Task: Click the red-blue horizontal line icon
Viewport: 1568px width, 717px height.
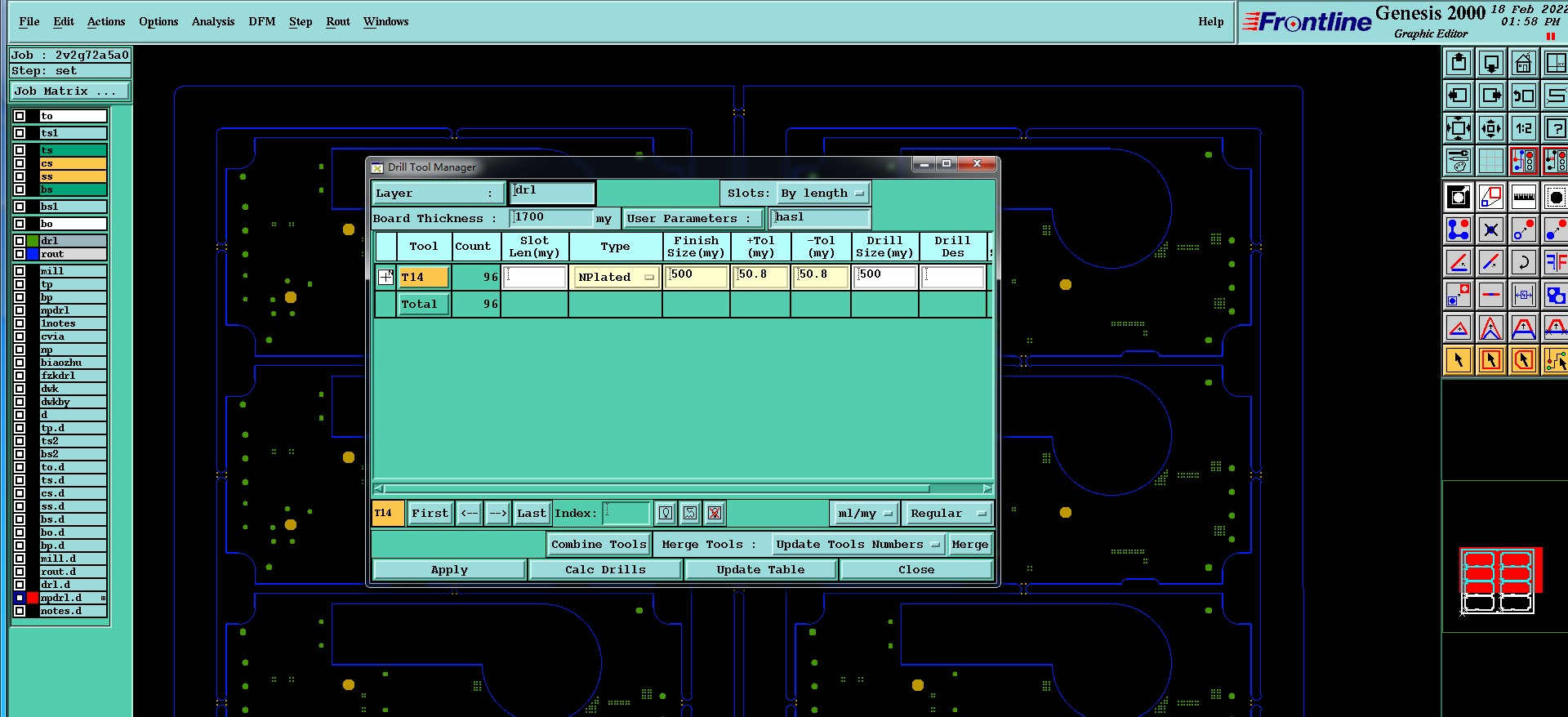Action: (x=1491, y=295)
